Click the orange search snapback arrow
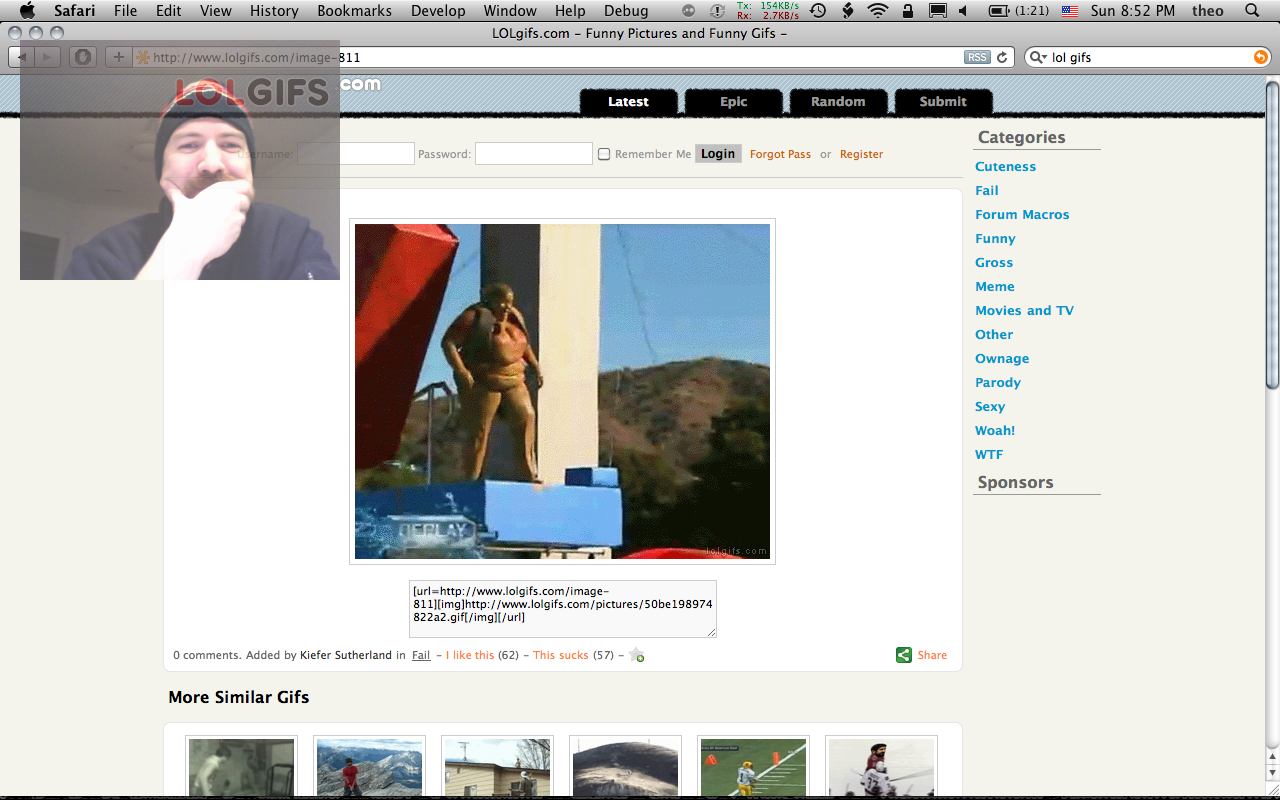The height and width of the screenshot is (800, 1280). [1260, 57]
